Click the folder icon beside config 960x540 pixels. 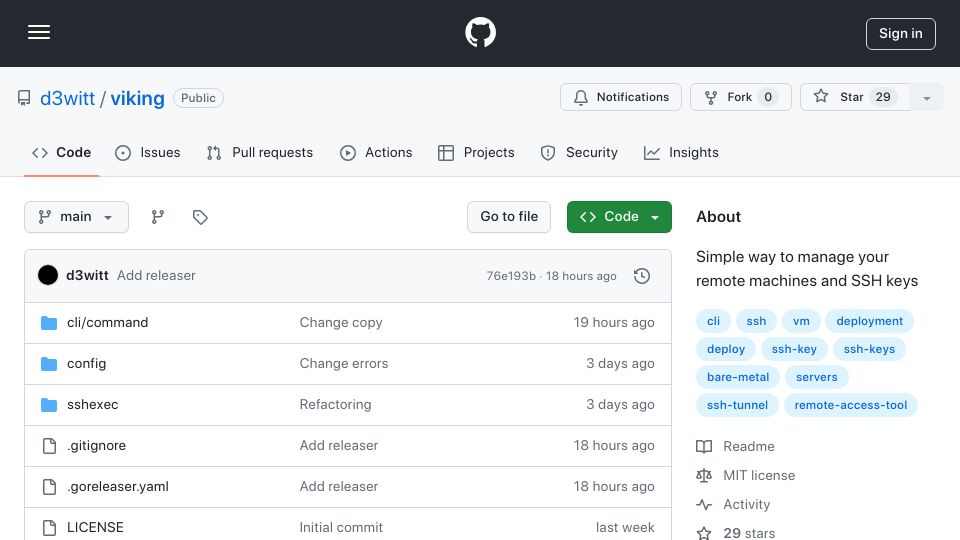pyautogui.click(x=49, y=364)
